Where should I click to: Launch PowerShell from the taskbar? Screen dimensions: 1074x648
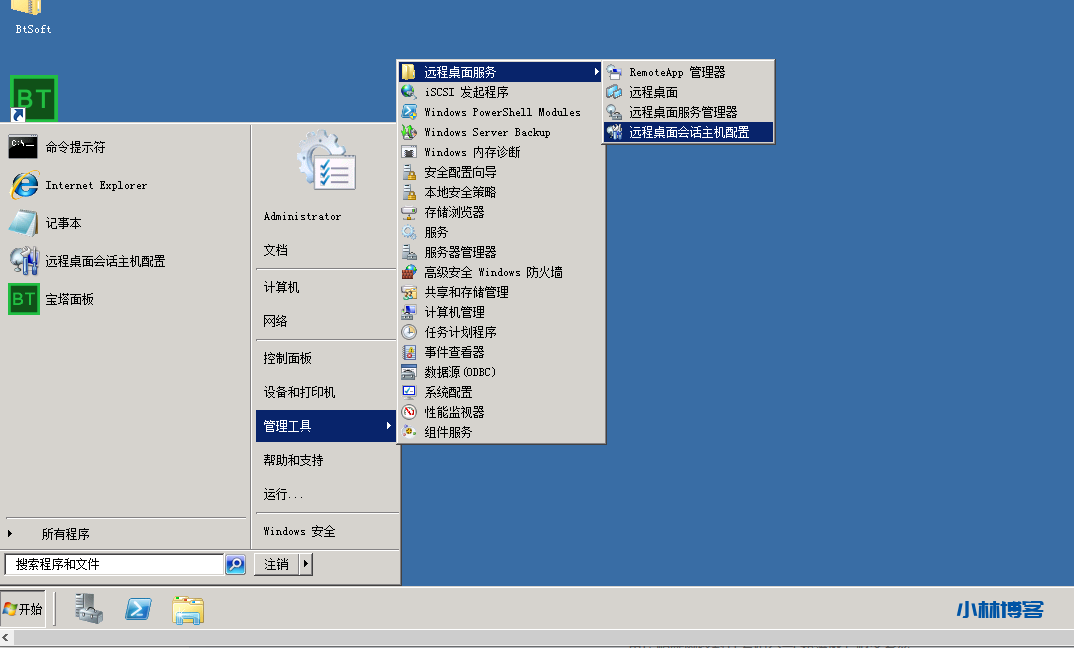click(138, 609)
